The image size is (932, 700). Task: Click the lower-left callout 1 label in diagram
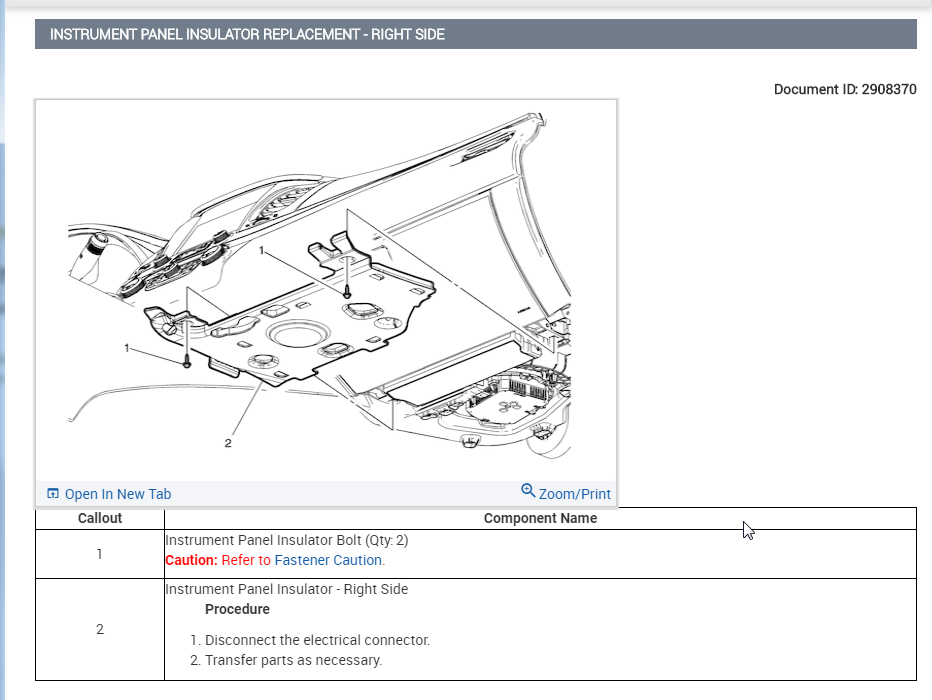coord(127,348)
